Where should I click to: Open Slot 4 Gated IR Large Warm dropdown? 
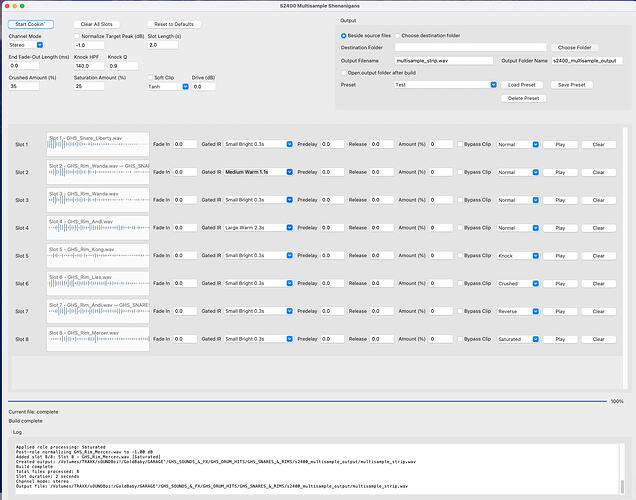point(258,228)
